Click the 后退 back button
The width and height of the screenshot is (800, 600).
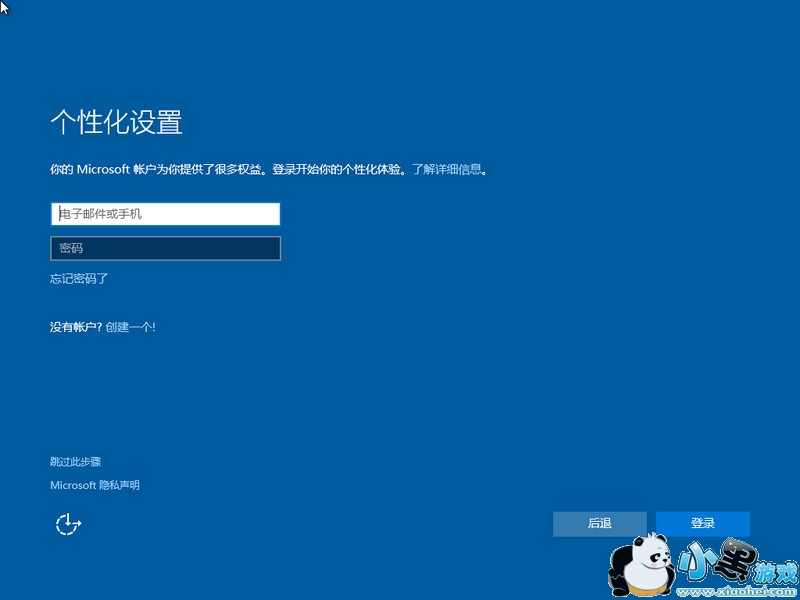click(x=599, y=523)
